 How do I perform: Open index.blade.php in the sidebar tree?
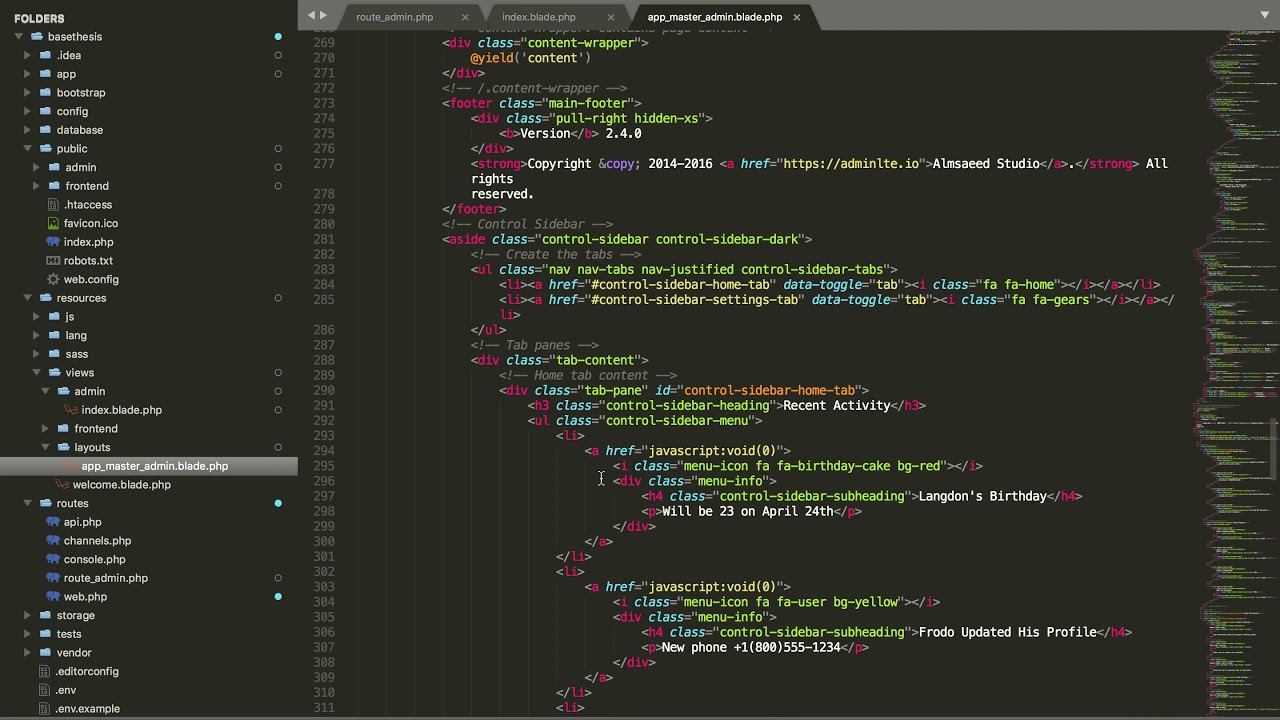click(122, 410)
